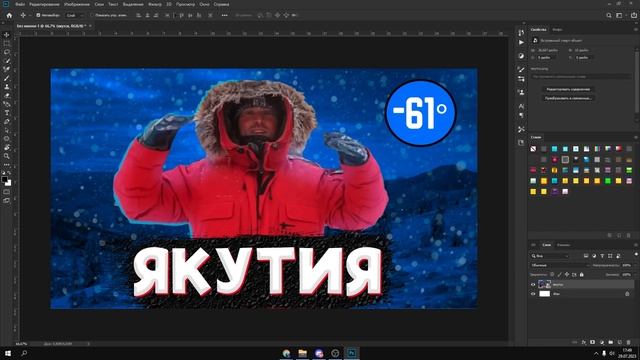This screenshot has height=360, width=640.
Task: Open the Properties panel flyout menu
Action: pyautogui.click(x=636, y=29)
